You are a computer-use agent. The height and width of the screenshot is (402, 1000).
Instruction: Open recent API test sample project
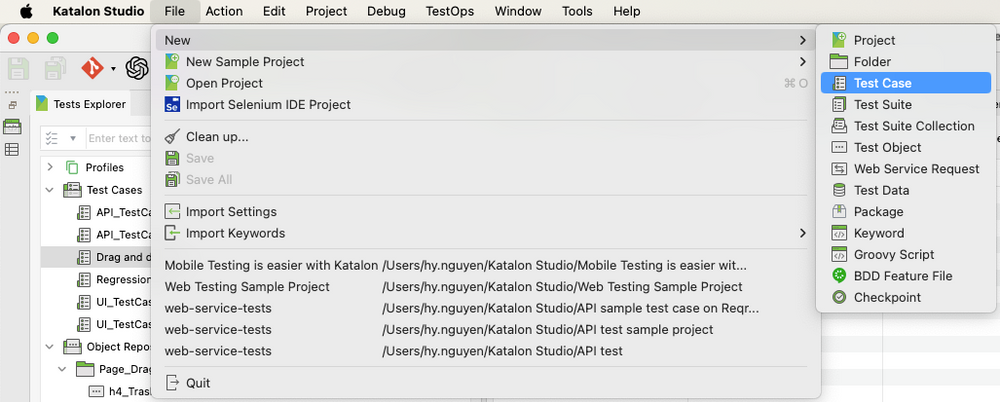(485, 329)
